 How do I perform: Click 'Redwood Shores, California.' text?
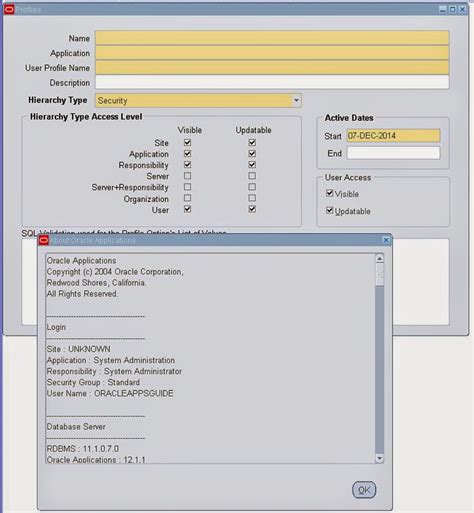pyautogui.click(x=96, y=283)
